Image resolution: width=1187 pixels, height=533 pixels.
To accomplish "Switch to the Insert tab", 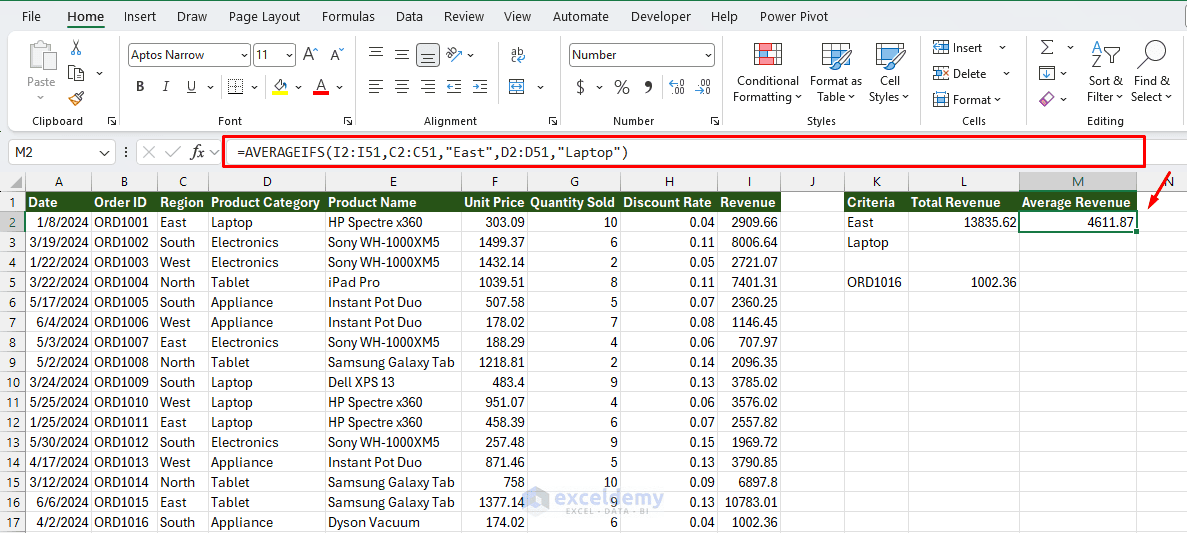I will pyautogui.click(x=139, y=16).
